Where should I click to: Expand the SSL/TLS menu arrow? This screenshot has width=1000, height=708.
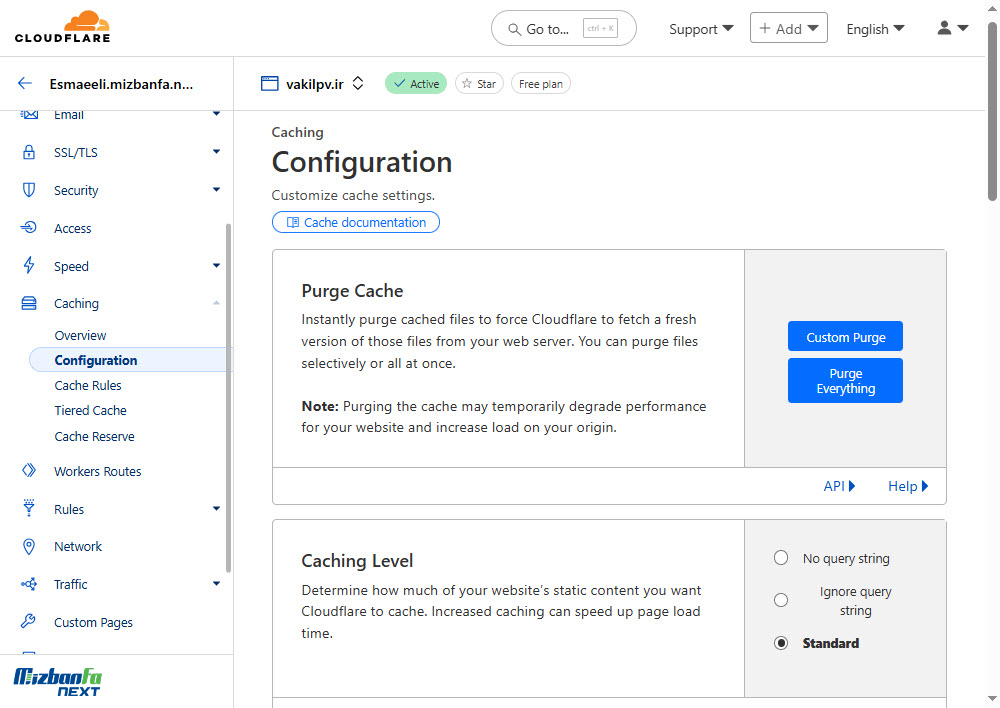[x=217, y=152]
